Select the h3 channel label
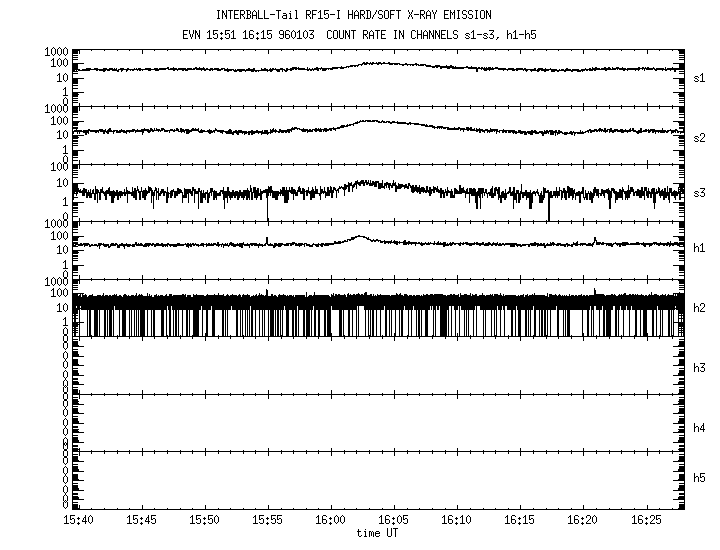Viewport: 720px width, 550px height. click(700, 369)
